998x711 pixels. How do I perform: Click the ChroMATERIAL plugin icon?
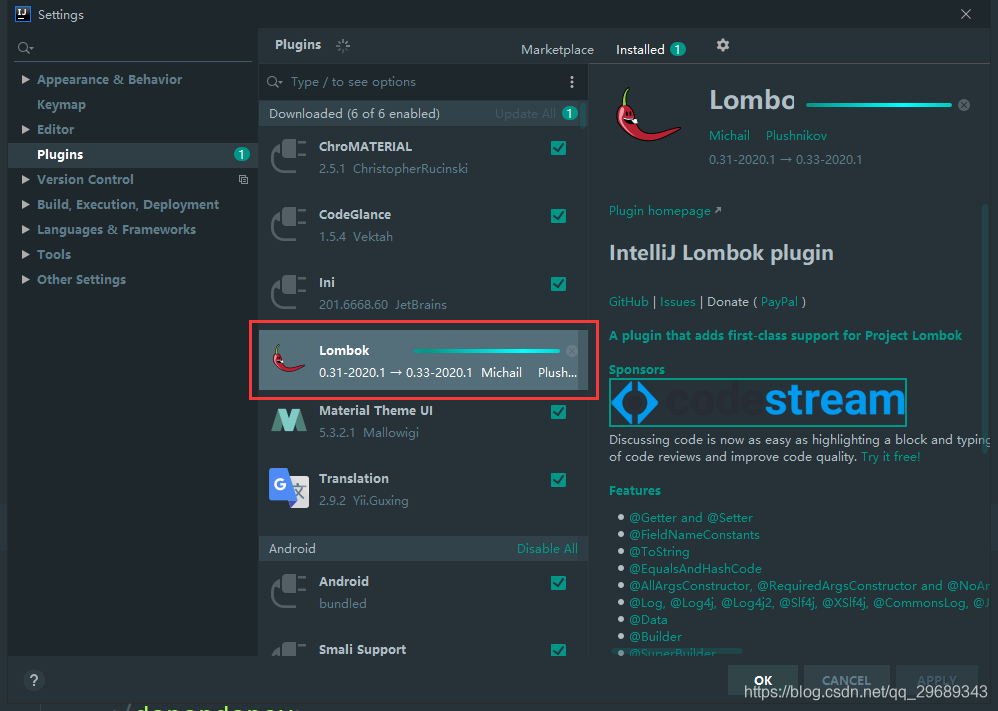pos(288,157)
